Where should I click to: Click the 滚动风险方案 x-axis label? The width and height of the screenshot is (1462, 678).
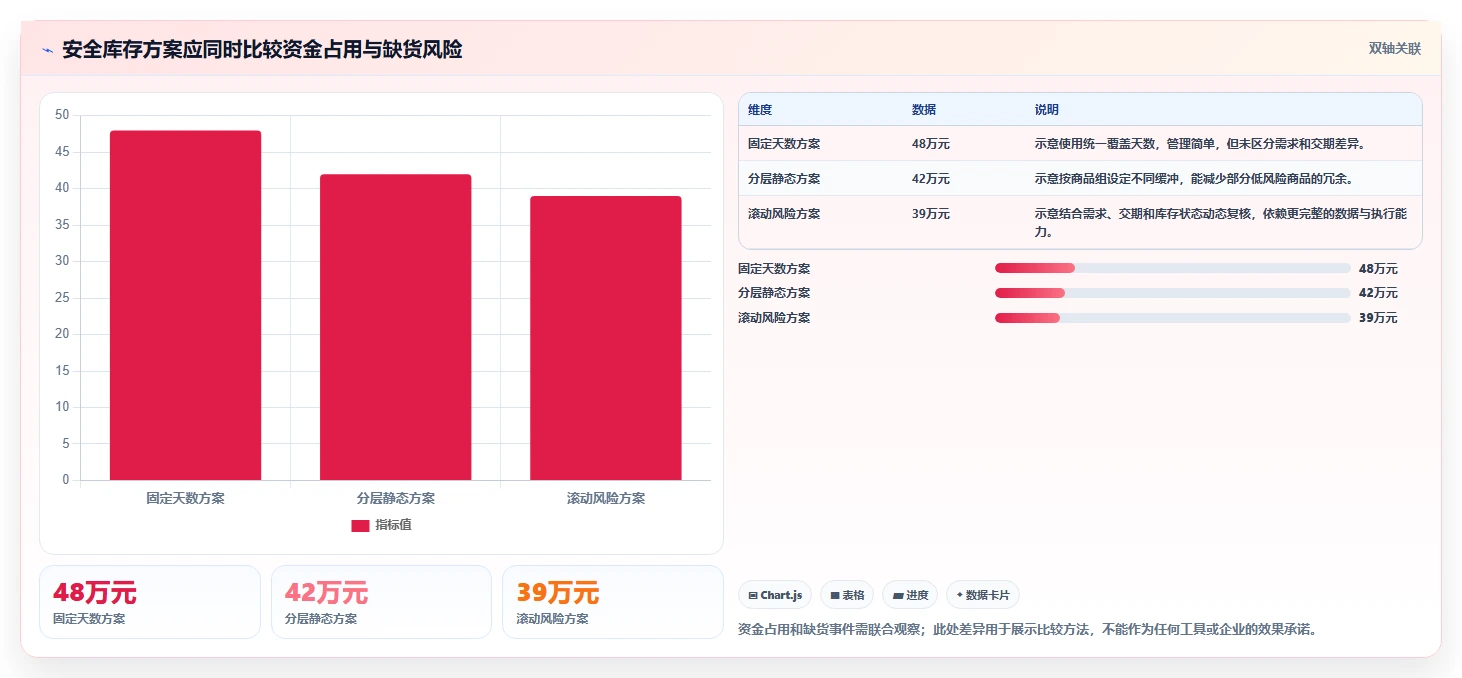[606, 498]
